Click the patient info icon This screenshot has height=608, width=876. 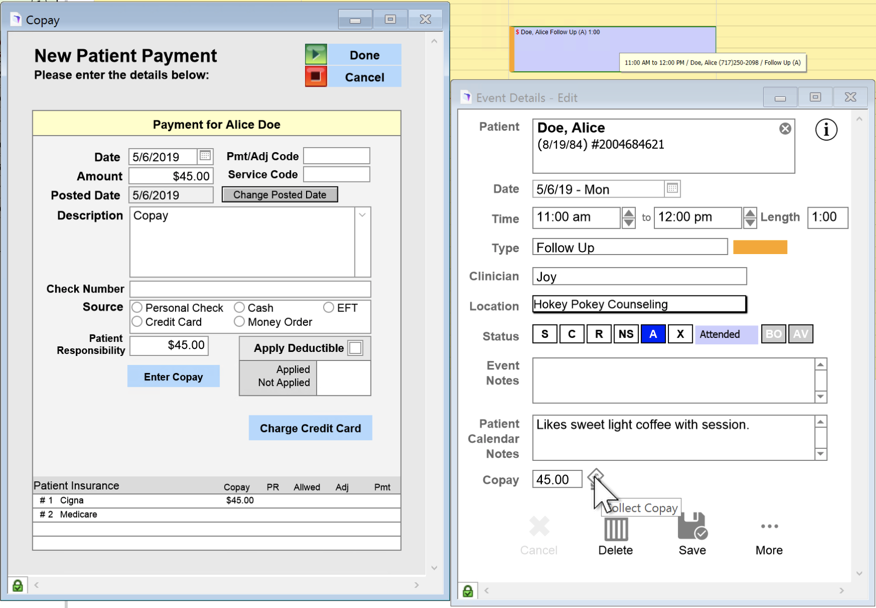tap(826, 130)
